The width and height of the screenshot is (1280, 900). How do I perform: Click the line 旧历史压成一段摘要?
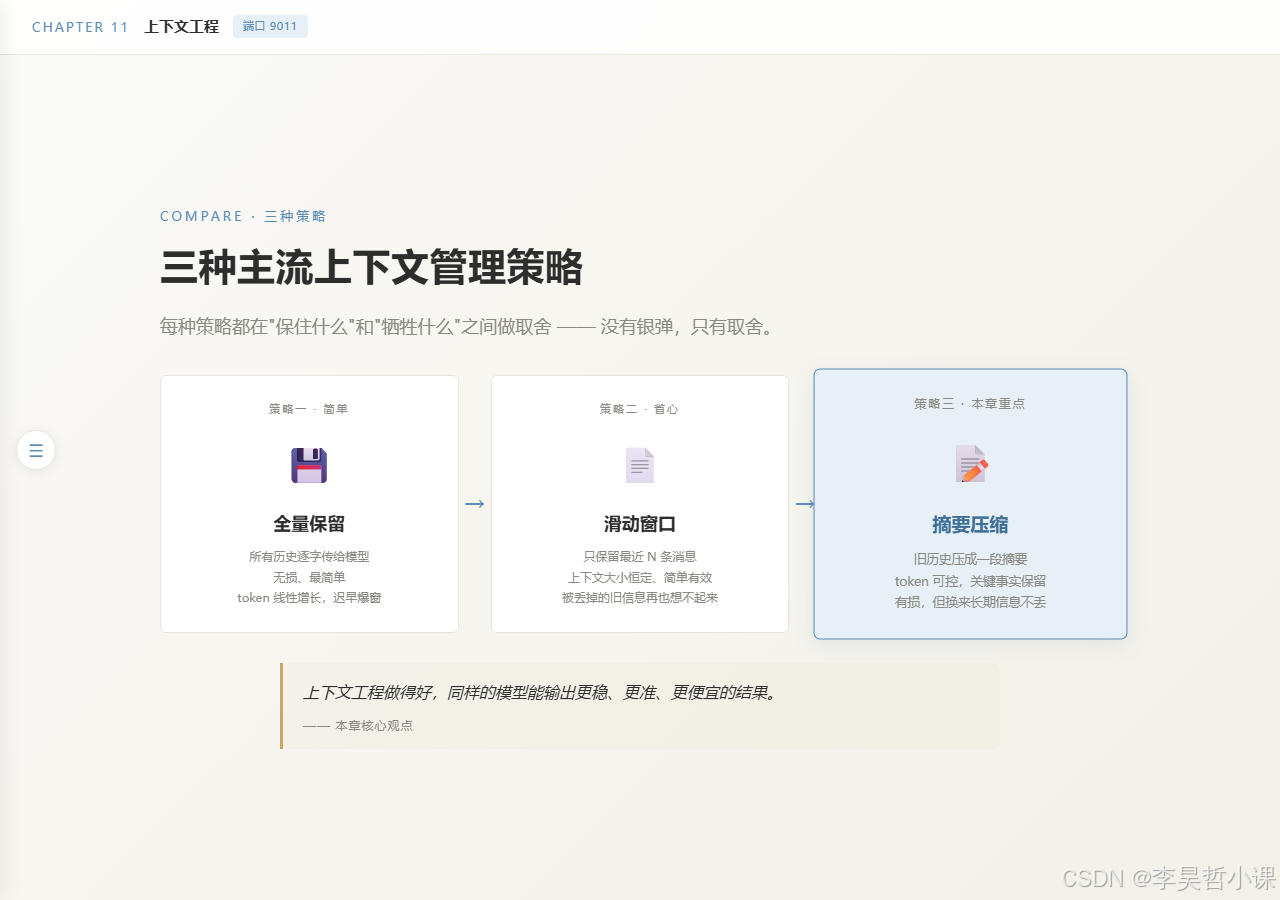[970, 560]
